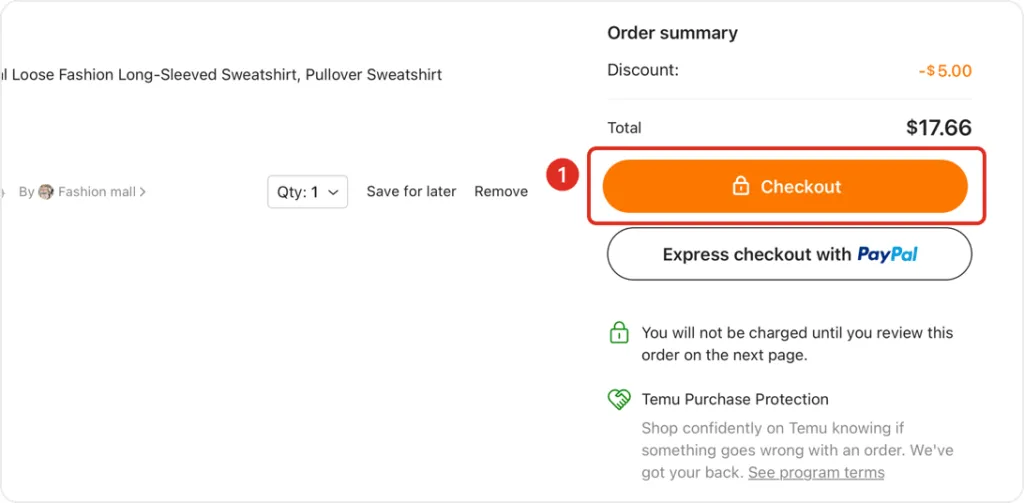Choose Express checkout with PayPal
The height and width of the screenshot is (503, 1024).
pyautogui.click(x=789, y=254)
